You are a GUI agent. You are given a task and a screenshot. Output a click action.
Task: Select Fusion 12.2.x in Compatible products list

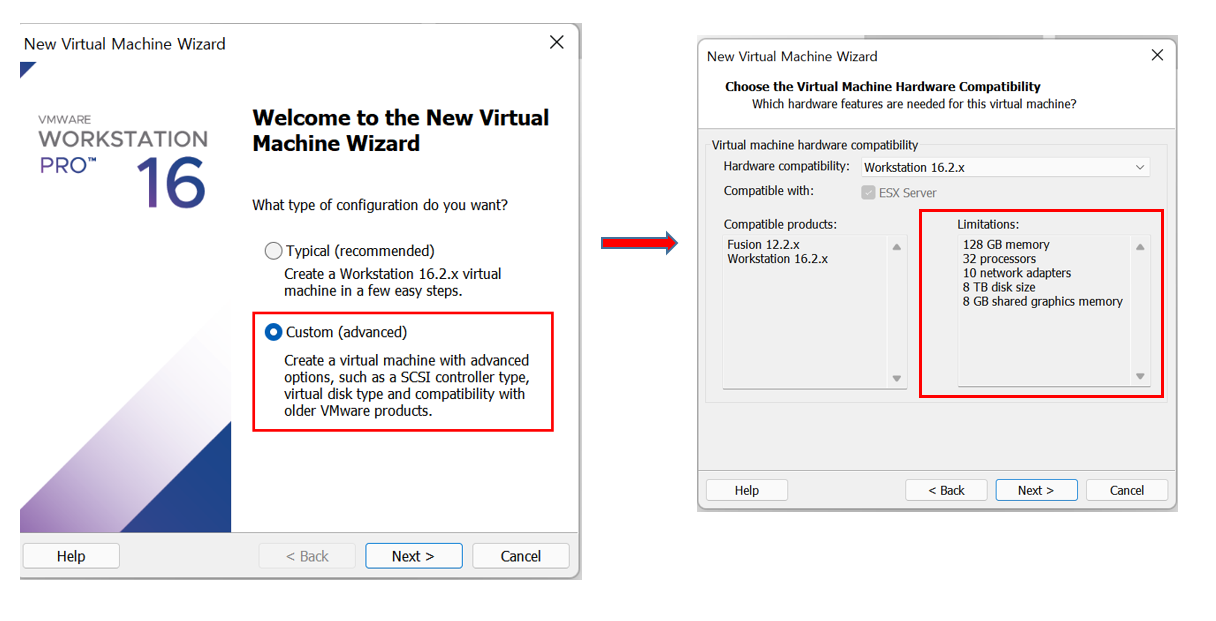click(764, 244)
